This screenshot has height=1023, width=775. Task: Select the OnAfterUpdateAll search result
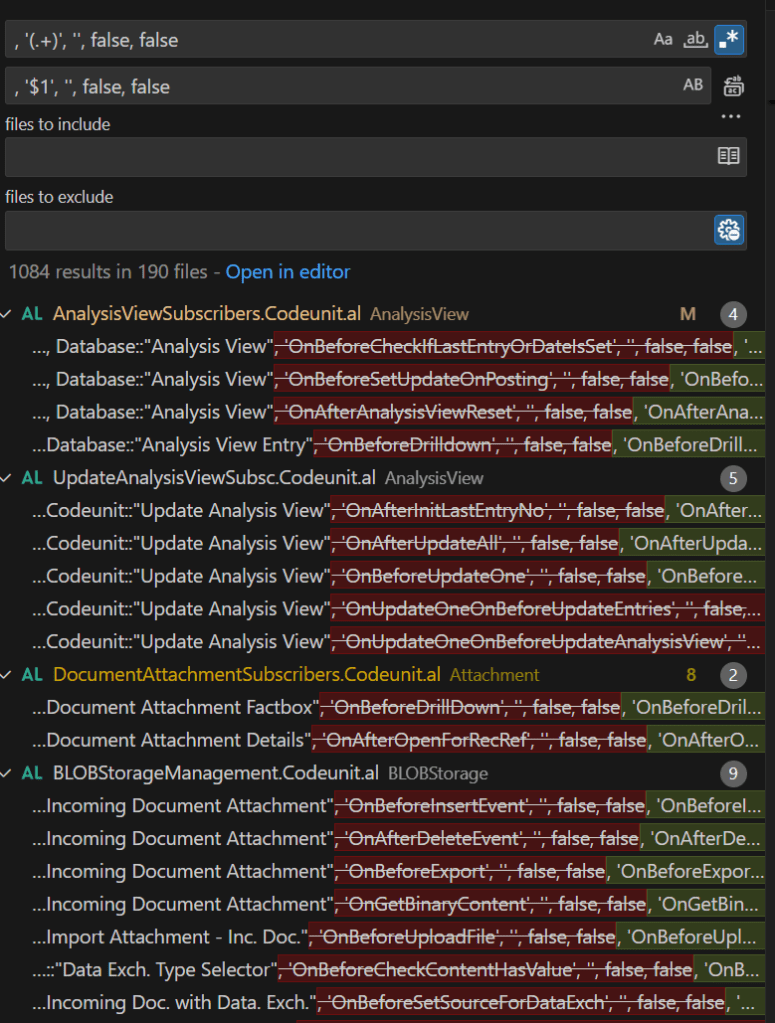400,544
